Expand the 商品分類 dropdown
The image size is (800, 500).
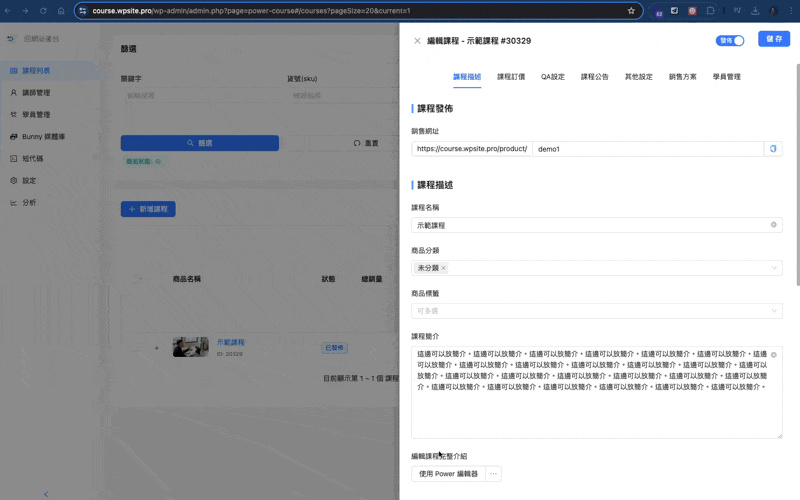(774, 268)
